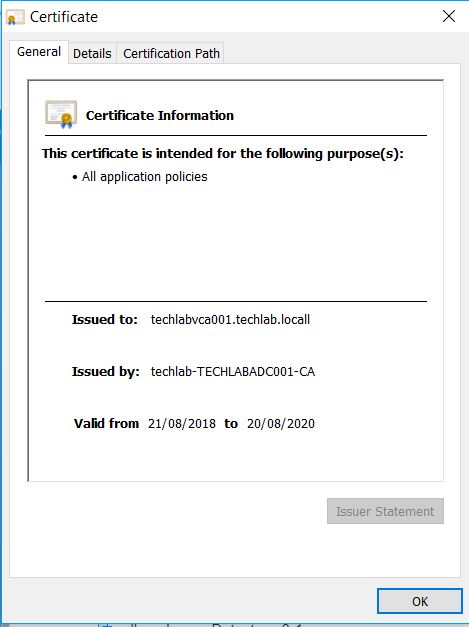Select the Issued to value techlabvca001.techlab.locall
The height and width of the screenshot is (627, 469).
click(x=230, y=319)
